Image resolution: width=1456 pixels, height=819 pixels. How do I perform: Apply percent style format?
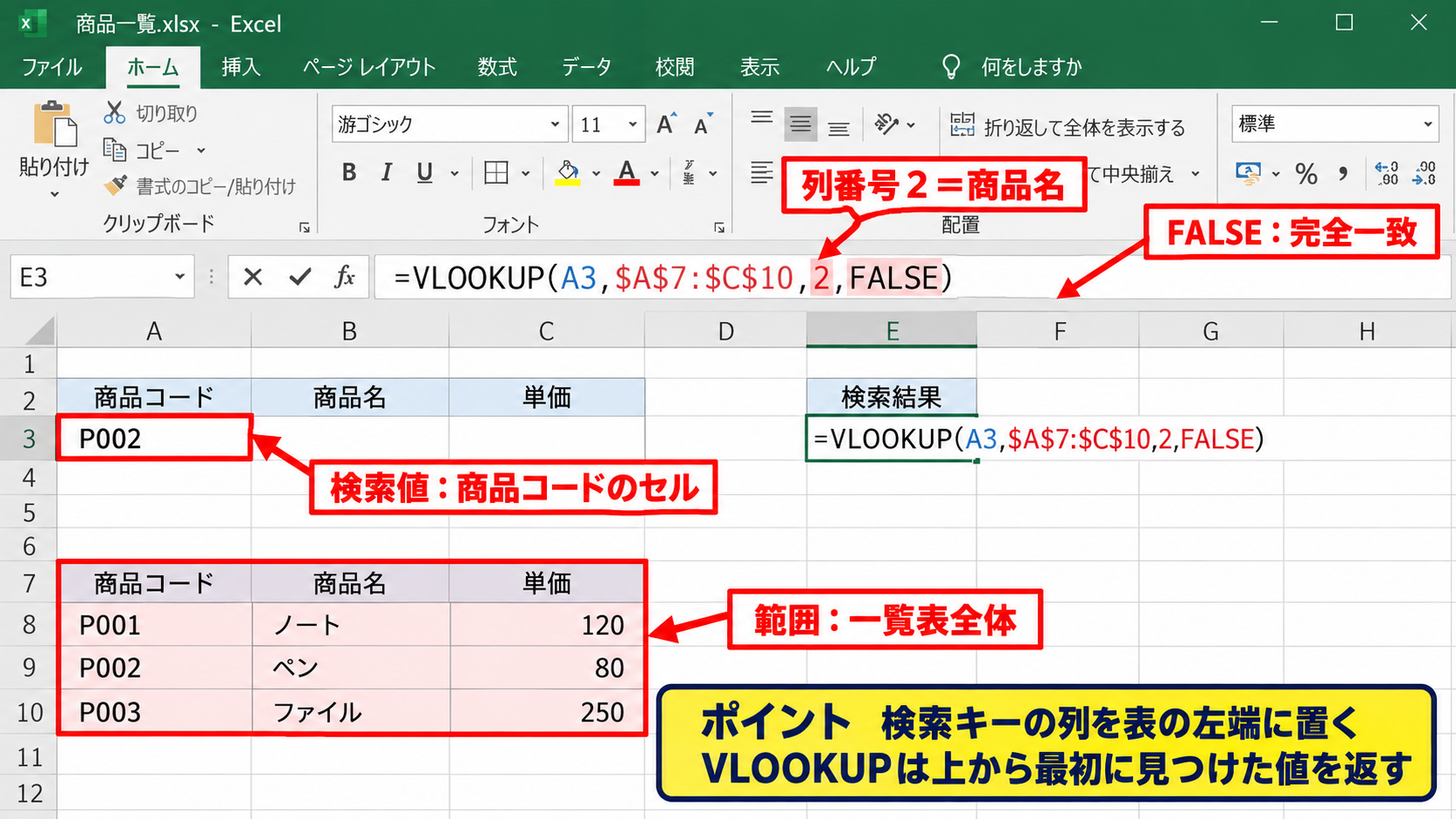coord(1306,173)
